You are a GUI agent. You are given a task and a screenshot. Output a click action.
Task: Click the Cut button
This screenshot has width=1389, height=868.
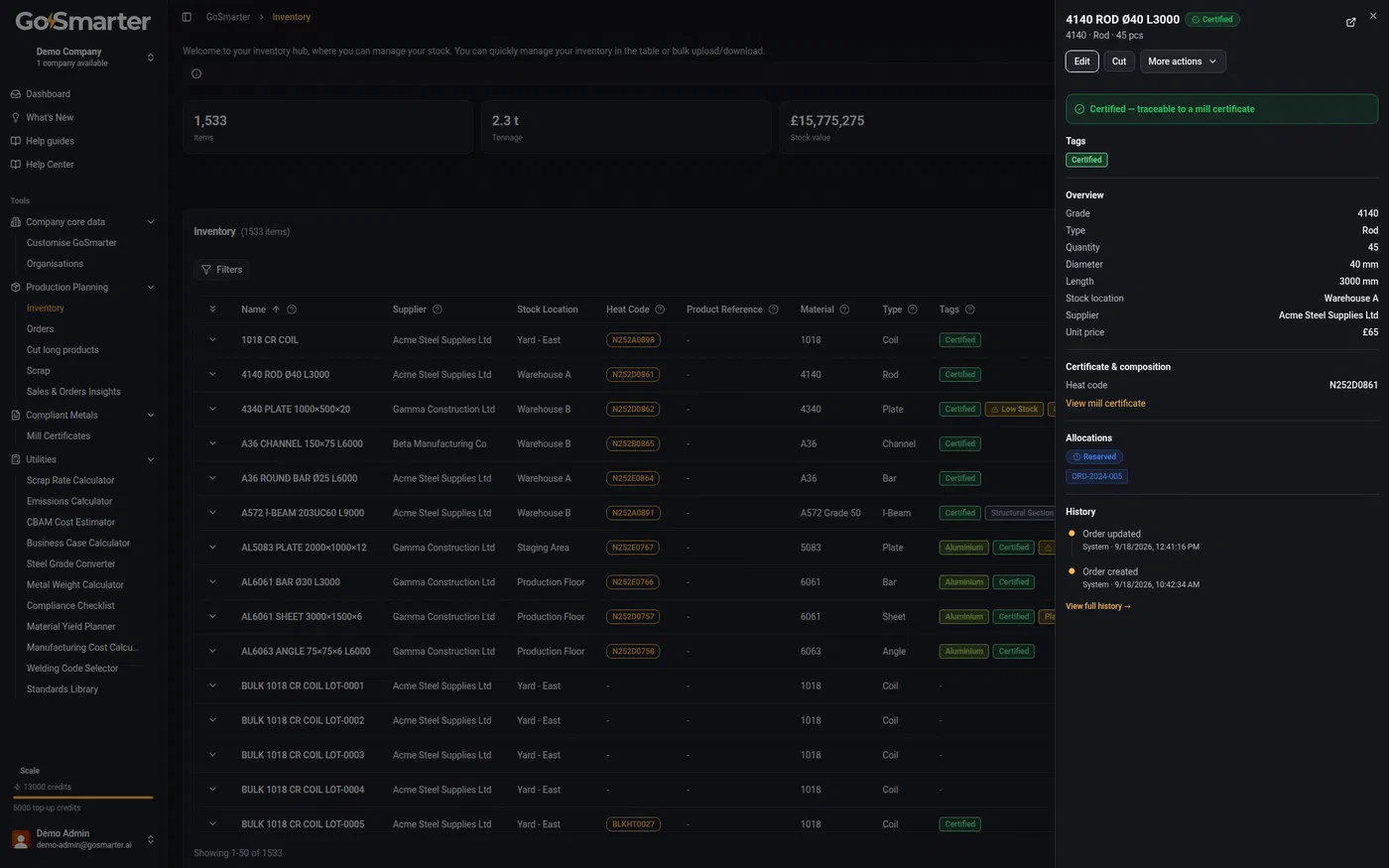click(1119, 62)
